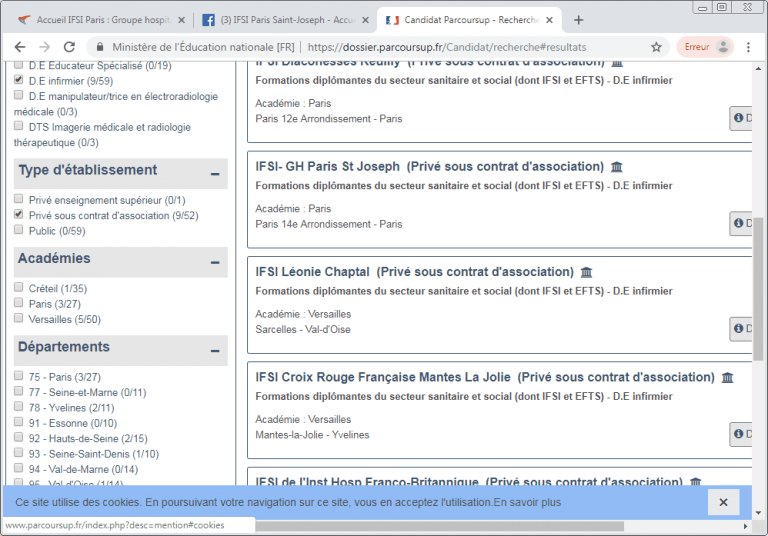
Task: Click 'Sarcelles - Val-d'Oise' location text
Action: pyautogui.click(x=303, y=330)
